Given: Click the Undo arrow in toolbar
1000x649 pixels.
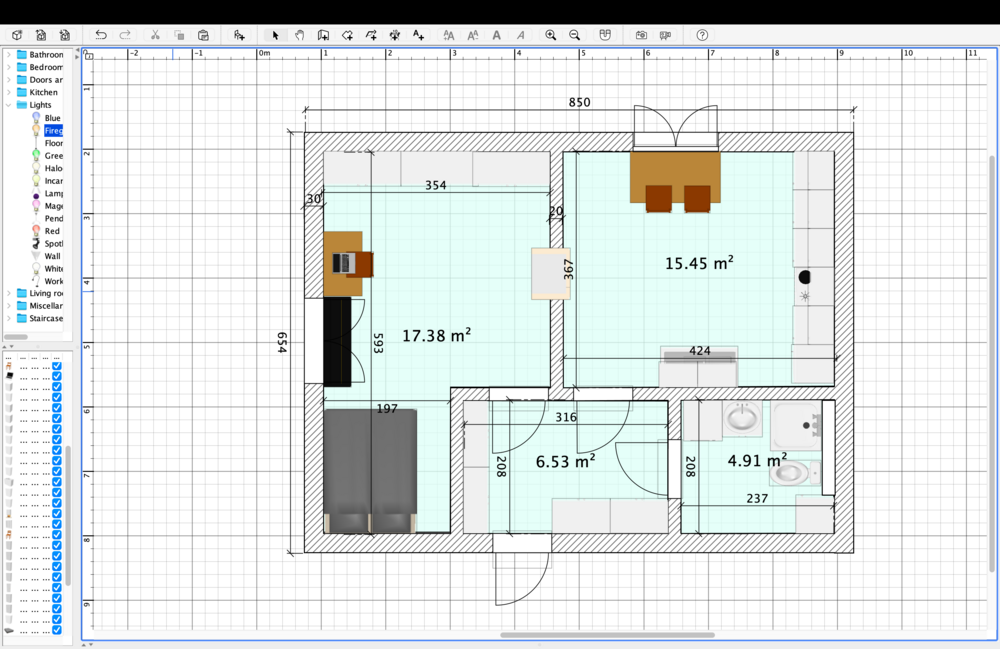Looking at the screenshot, I should (101, 35).
